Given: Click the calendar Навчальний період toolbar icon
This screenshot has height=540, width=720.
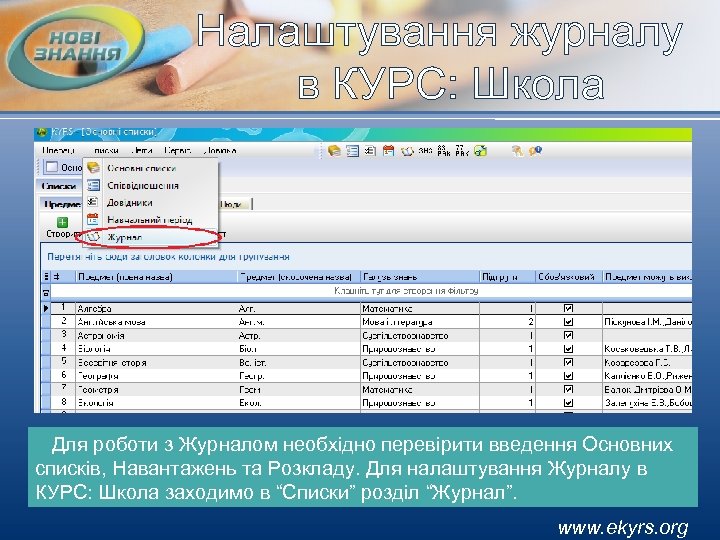Looking at the screenshot, I should pyautogui.click(x=388, y=151).
